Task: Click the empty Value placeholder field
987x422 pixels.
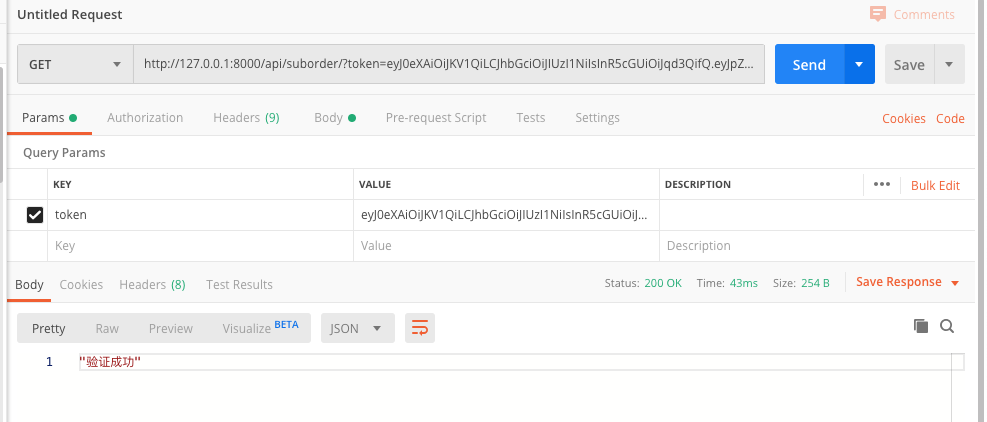Action: pyautogui.click(x=506, y=246)
